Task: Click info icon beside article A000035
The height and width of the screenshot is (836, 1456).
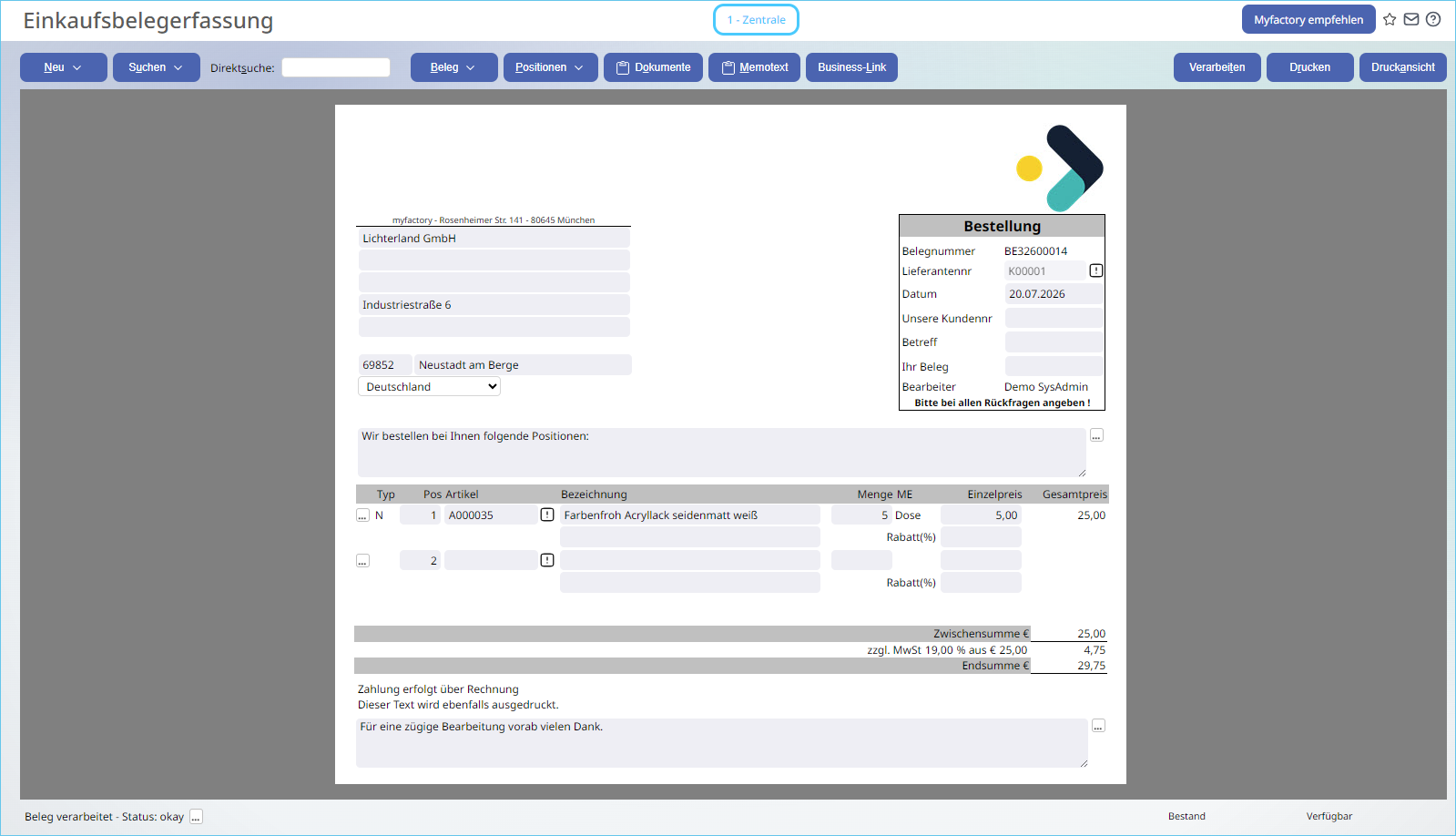Action: coord(547,515)
